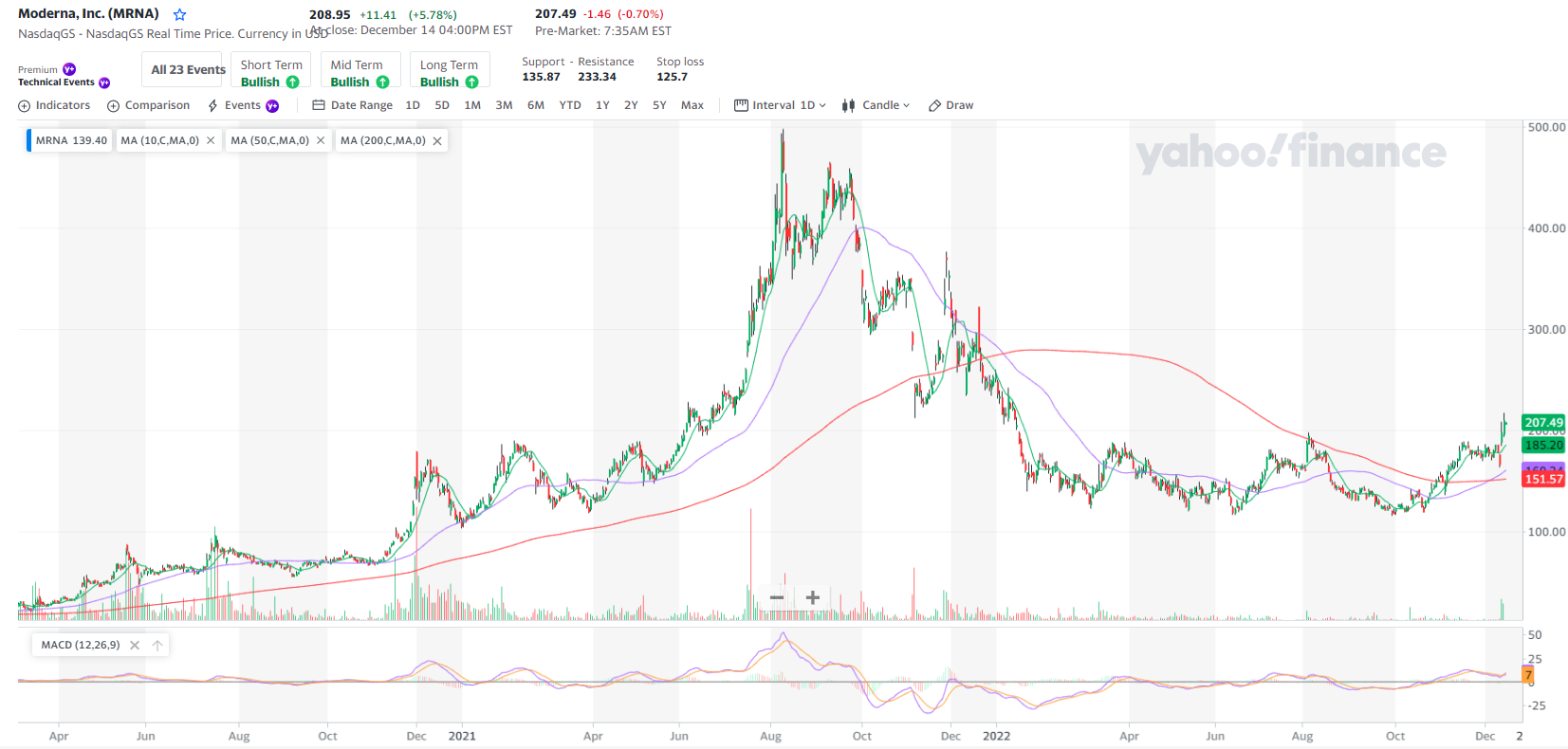Open the Comparison option
1568x749 pixels.
148,105
